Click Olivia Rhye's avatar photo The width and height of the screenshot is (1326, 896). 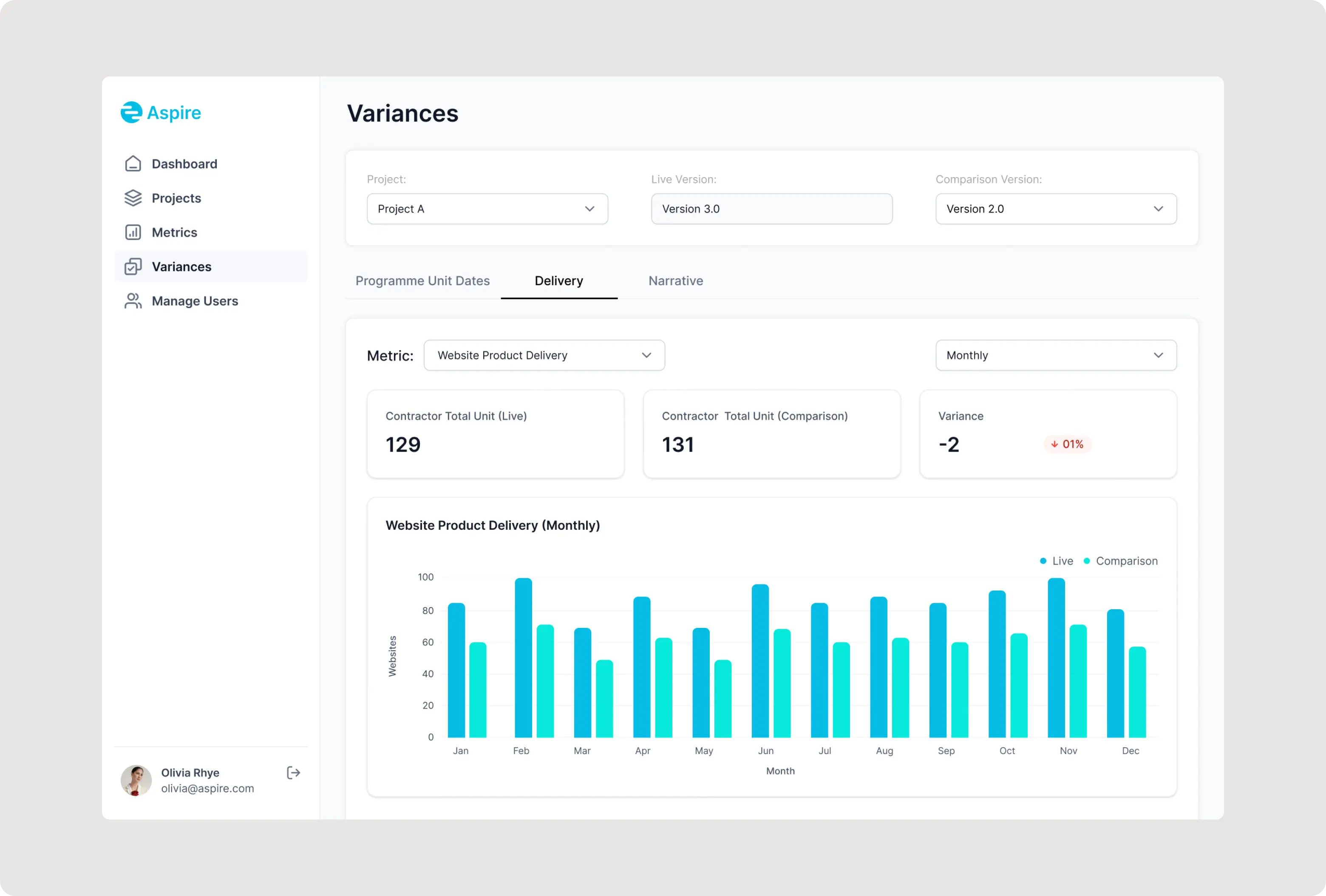point(136,780)
